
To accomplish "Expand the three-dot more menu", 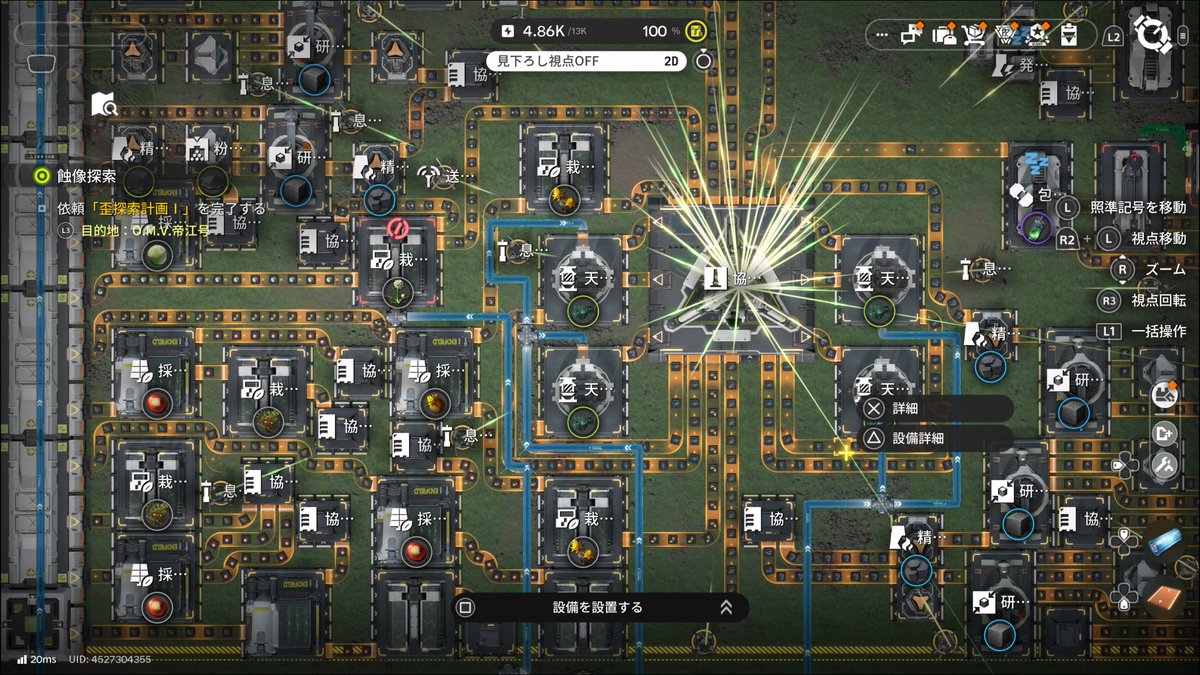I will [881, 35].
